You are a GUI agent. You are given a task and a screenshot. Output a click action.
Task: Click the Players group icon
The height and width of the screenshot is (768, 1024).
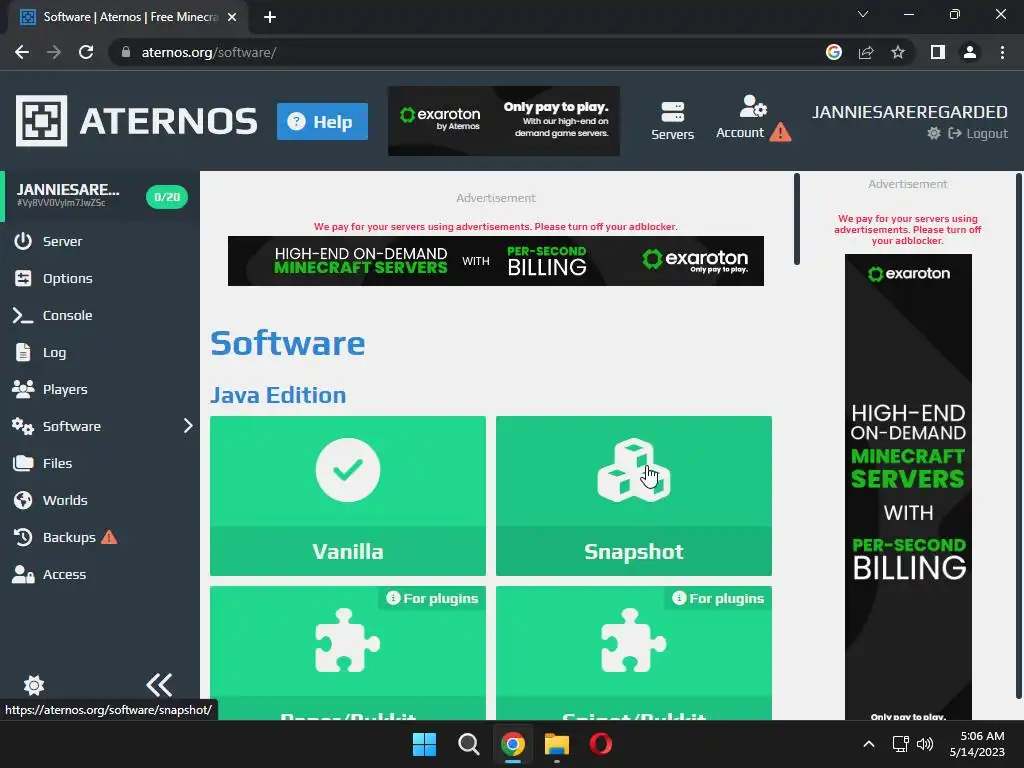pos(23,389)
